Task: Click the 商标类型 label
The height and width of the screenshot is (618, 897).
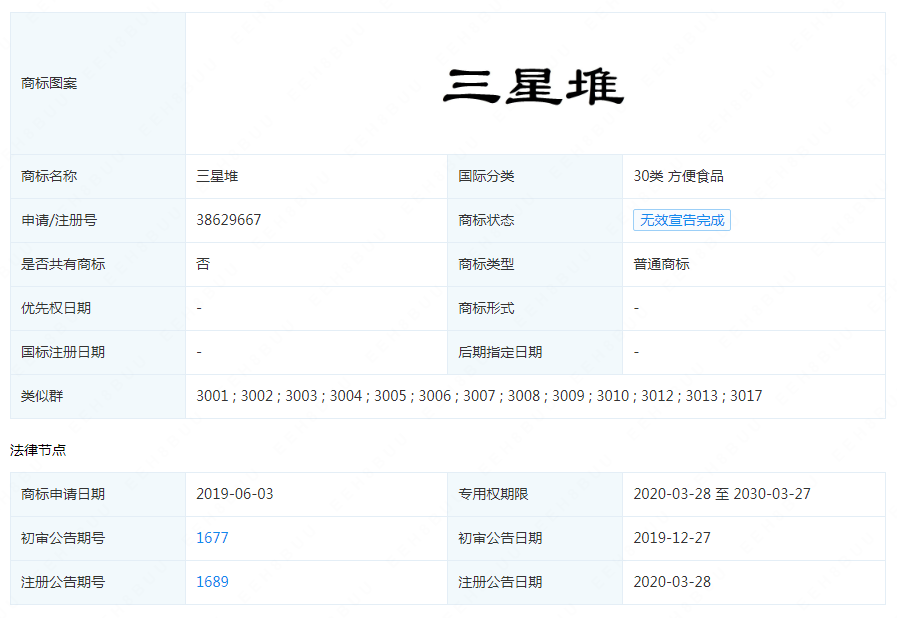Action: [486, 264]
